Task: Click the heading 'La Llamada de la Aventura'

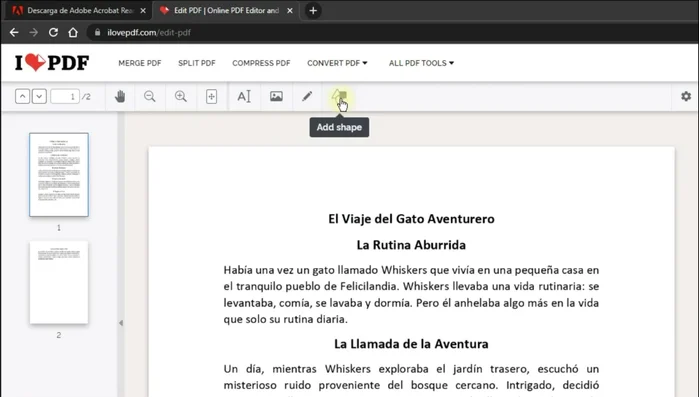Action: [411, 344]
